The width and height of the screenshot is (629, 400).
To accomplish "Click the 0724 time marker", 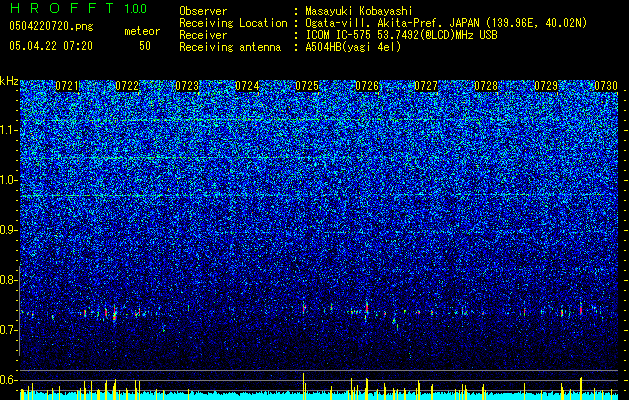I will [247, 86].
